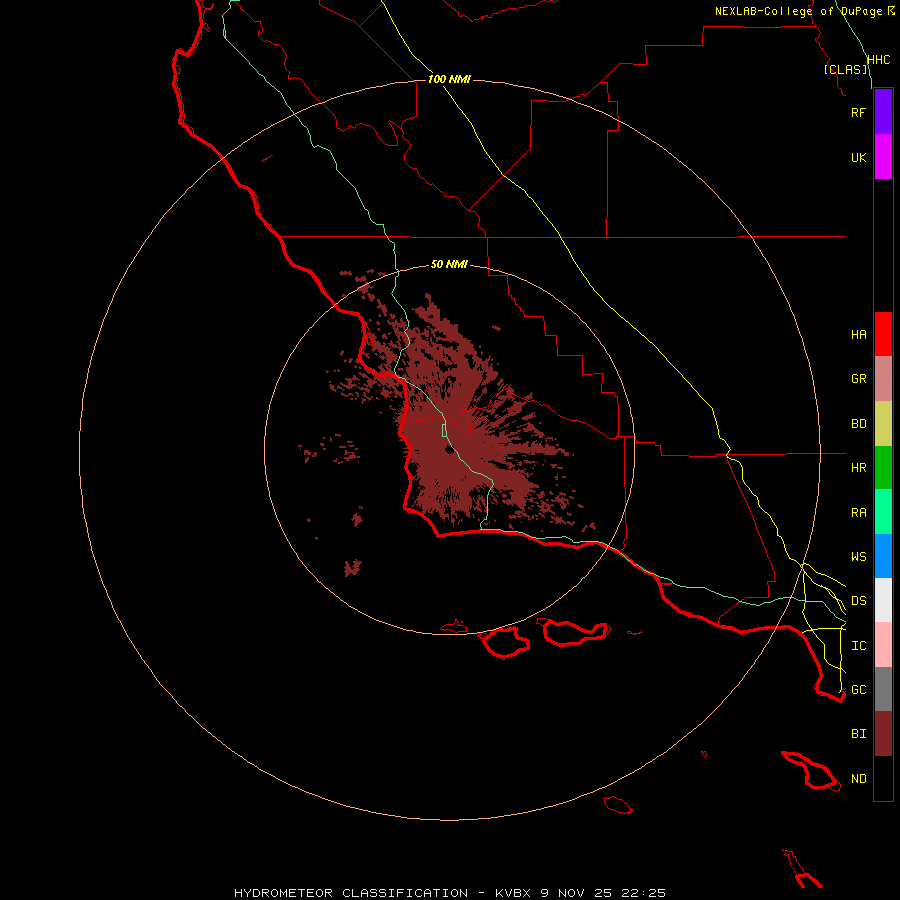This screenshot has height=900, width=900.
Task: Click the WS blue legend swatch
Action: coord(883,556)
